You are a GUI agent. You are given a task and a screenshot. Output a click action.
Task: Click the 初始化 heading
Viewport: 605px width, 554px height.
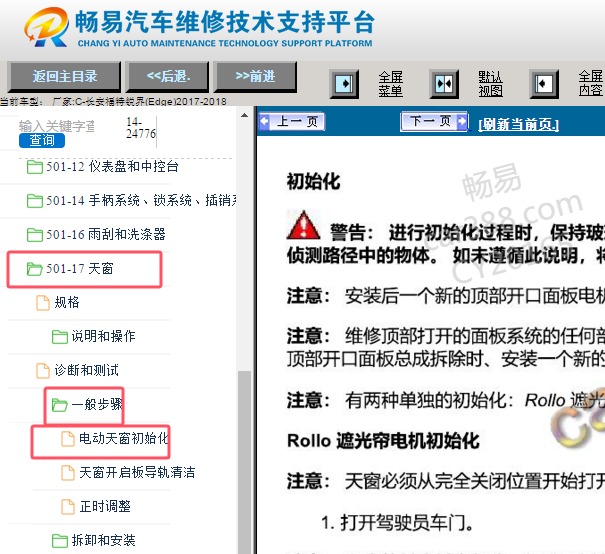coord(313,181)
